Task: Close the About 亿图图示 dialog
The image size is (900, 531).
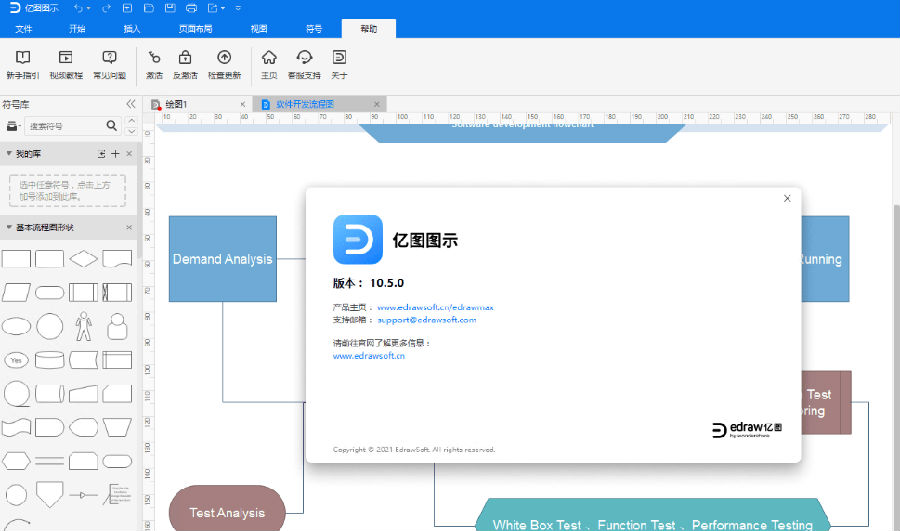Action: (x=787, y=198)
